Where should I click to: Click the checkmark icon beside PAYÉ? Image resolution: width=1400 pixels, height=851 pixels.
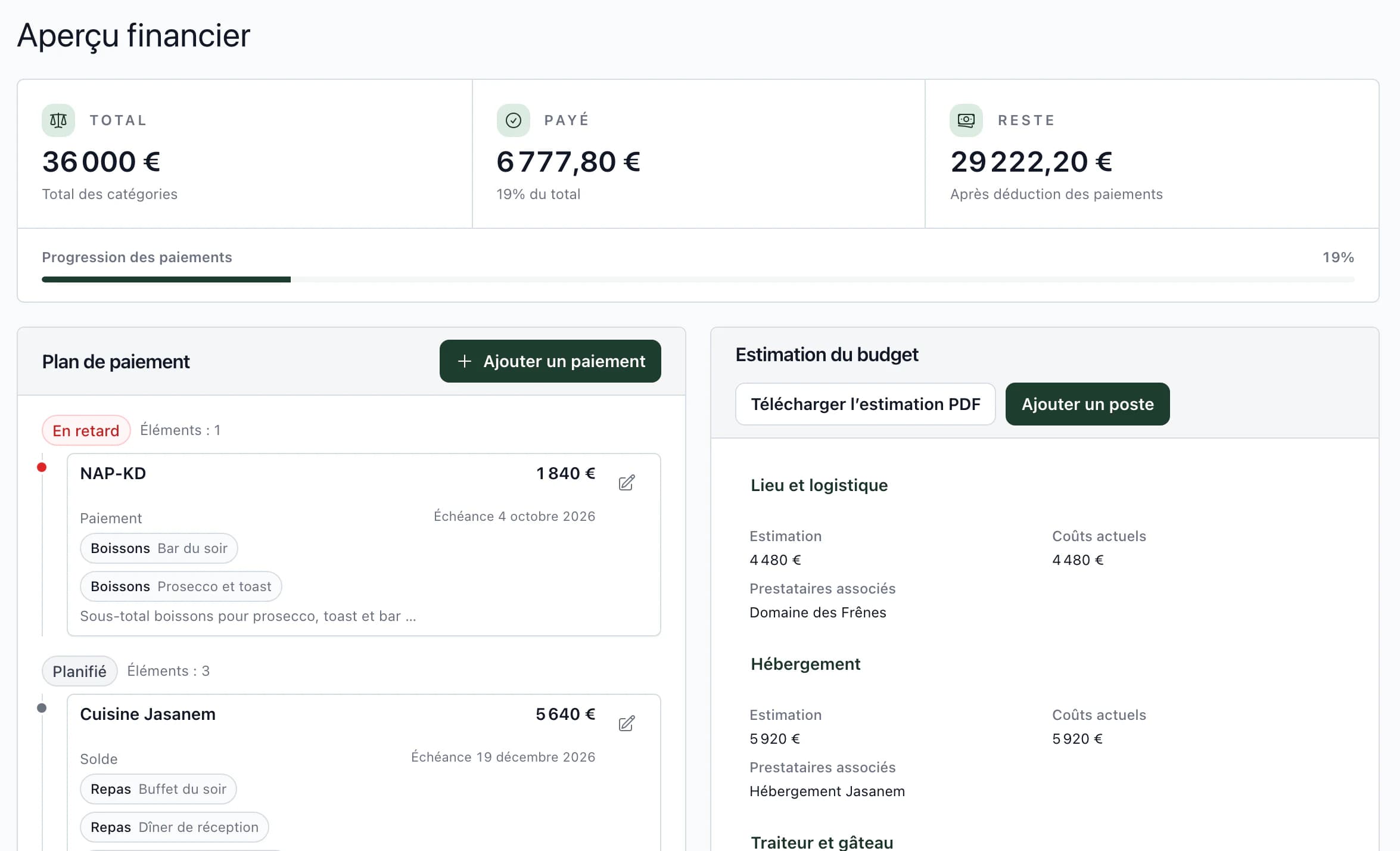pos(514,120)
